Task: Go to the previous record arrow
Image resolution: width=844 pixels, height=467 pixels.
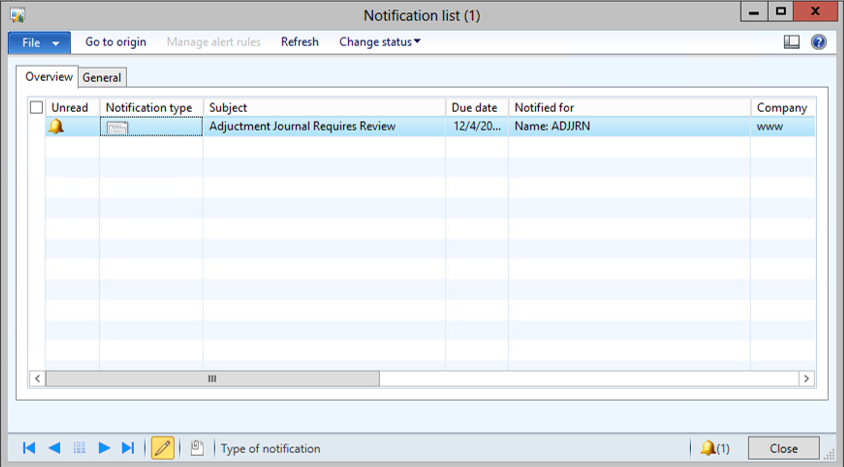Action: [54, 448]
